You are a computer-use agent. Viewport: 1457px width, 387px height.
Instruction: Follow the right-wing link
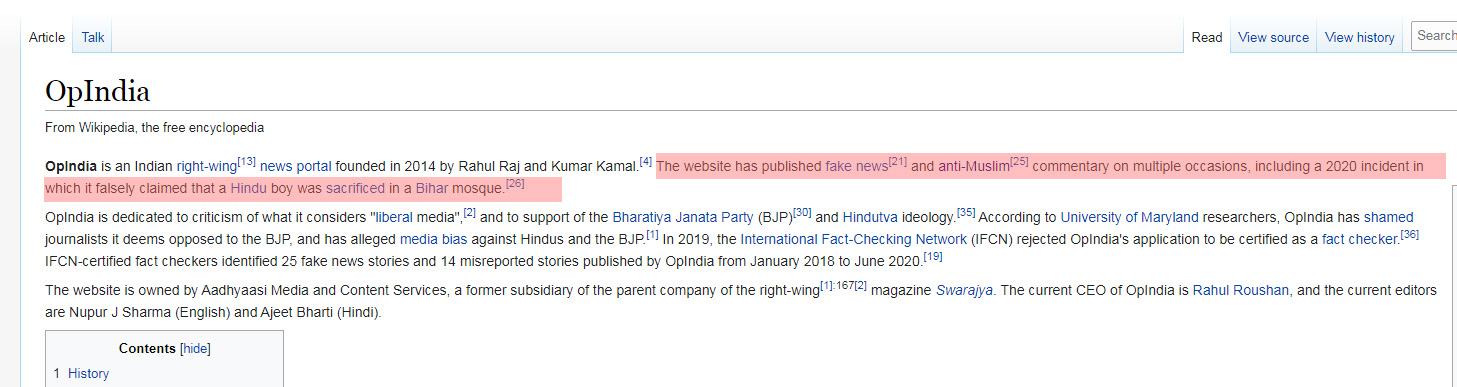(207, 167)
